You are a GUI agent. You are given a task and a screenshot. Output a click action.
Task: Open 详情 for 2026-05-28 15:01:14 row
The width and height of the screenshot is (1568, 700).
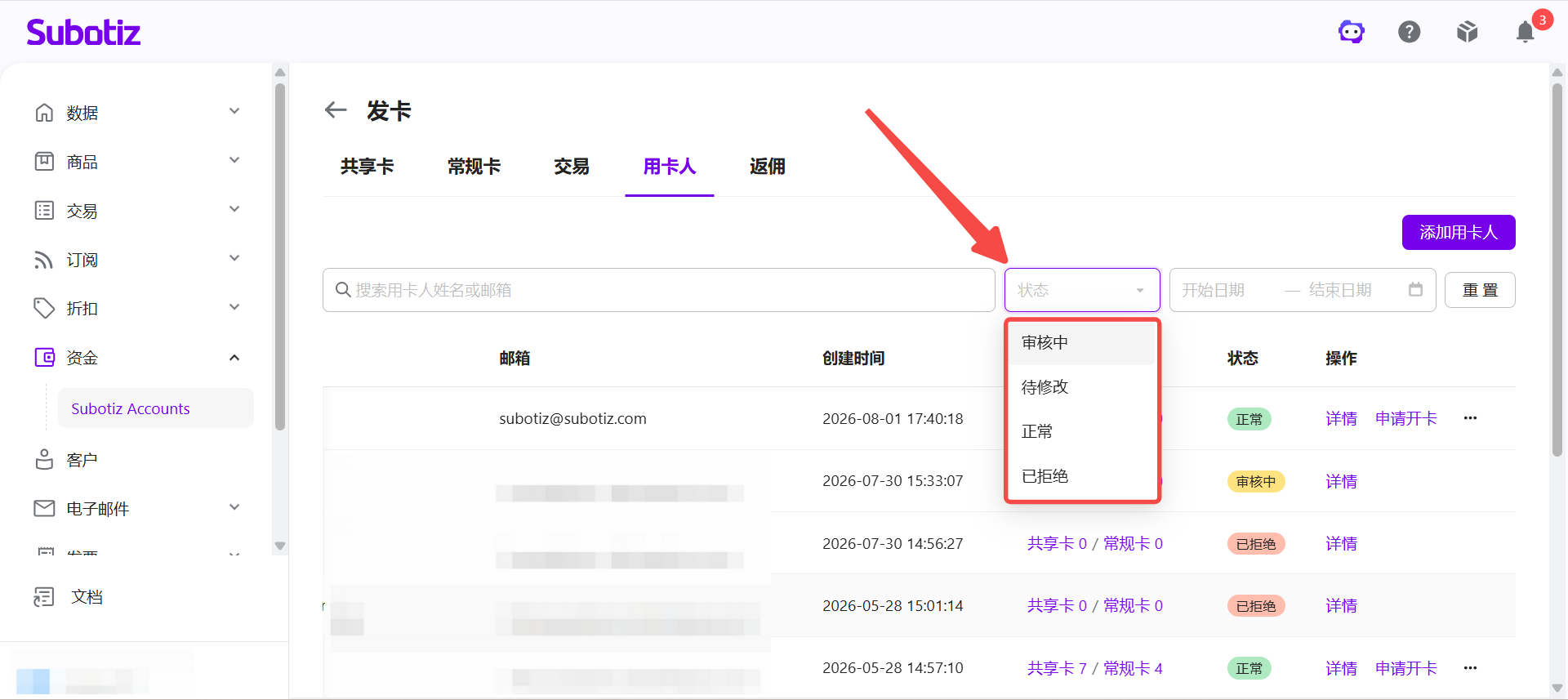[x=1341, y=606]
